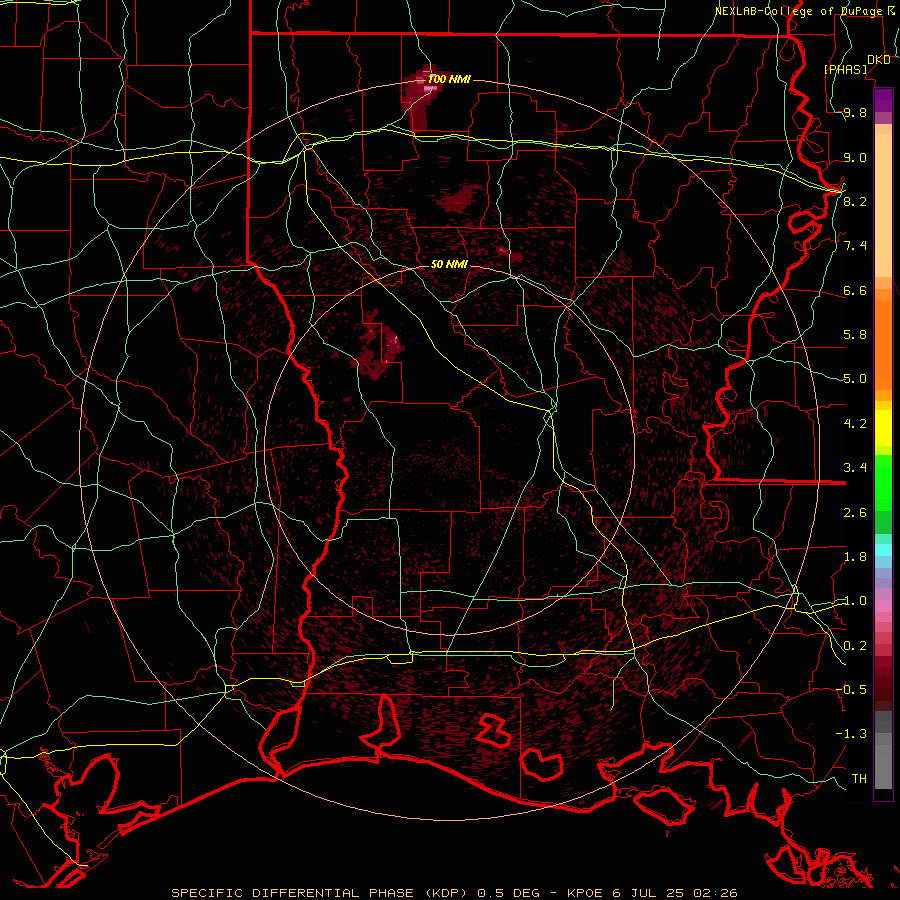Select the 9.0 value on the color scale
Screen dimensions: 900x900
pos(855,157)
